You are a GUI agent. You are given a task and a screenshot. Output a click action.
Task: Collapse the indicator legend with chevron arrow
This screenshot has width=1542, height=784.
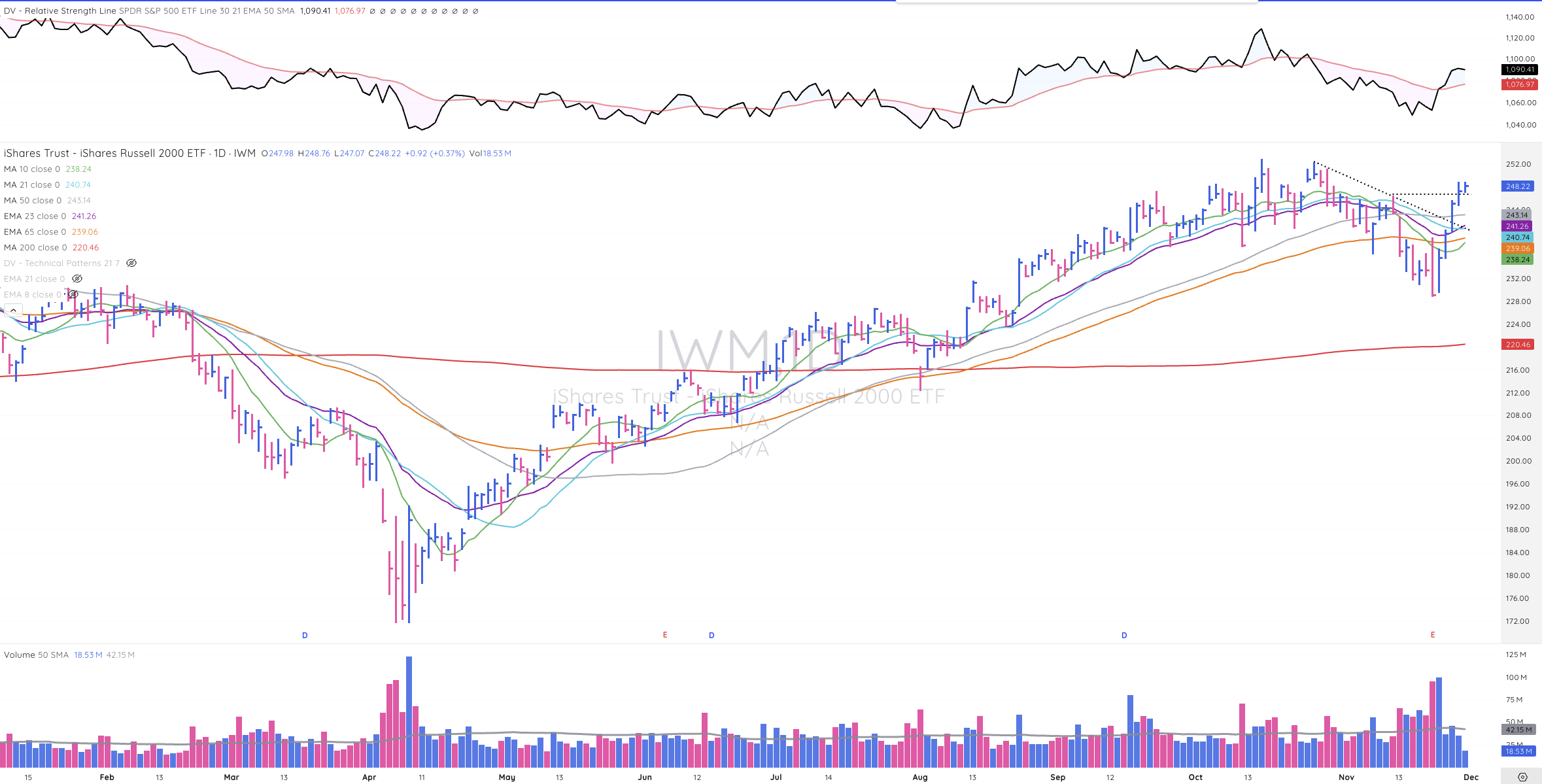coord(13,311)
